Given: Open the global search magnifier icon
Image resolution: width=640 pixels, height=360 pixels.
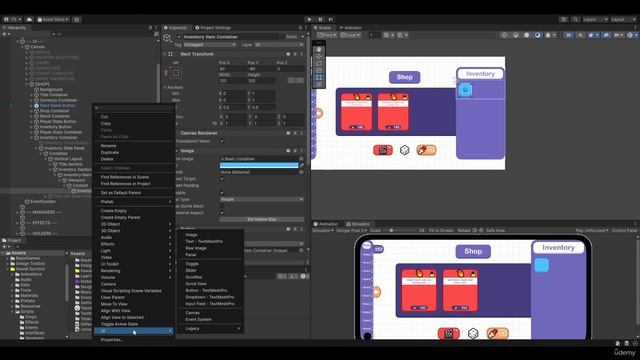Looking at the screenshot, I should (x=575, y=19).
